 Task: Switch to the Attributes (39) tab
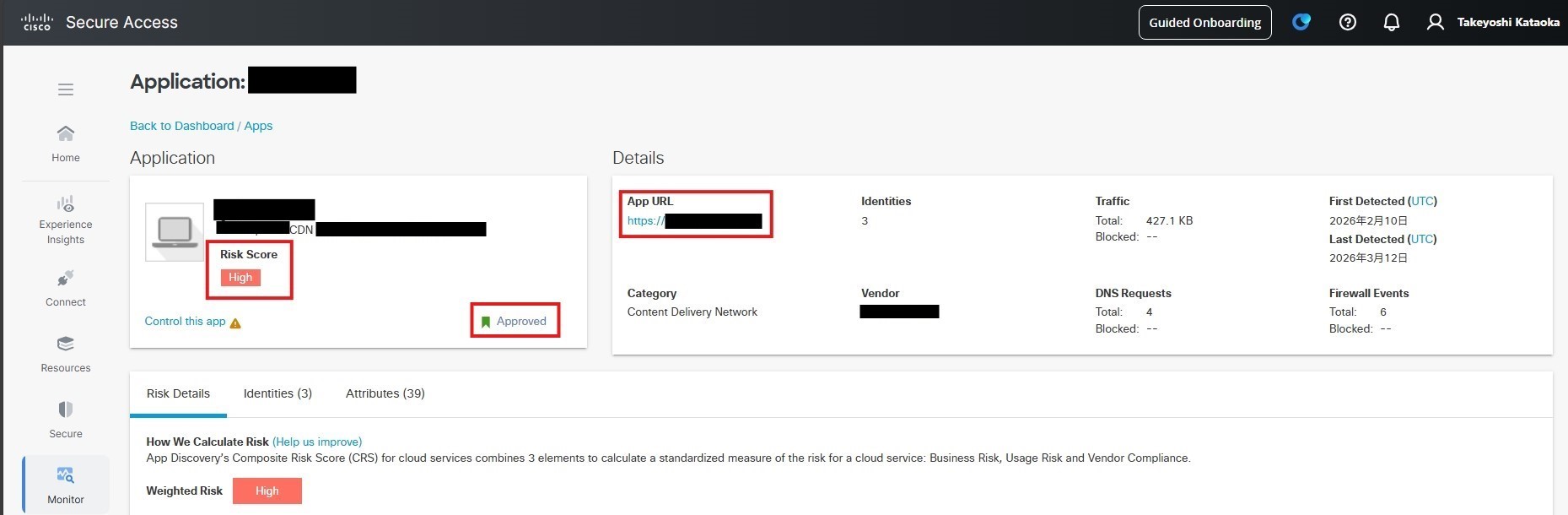(385, 393)
